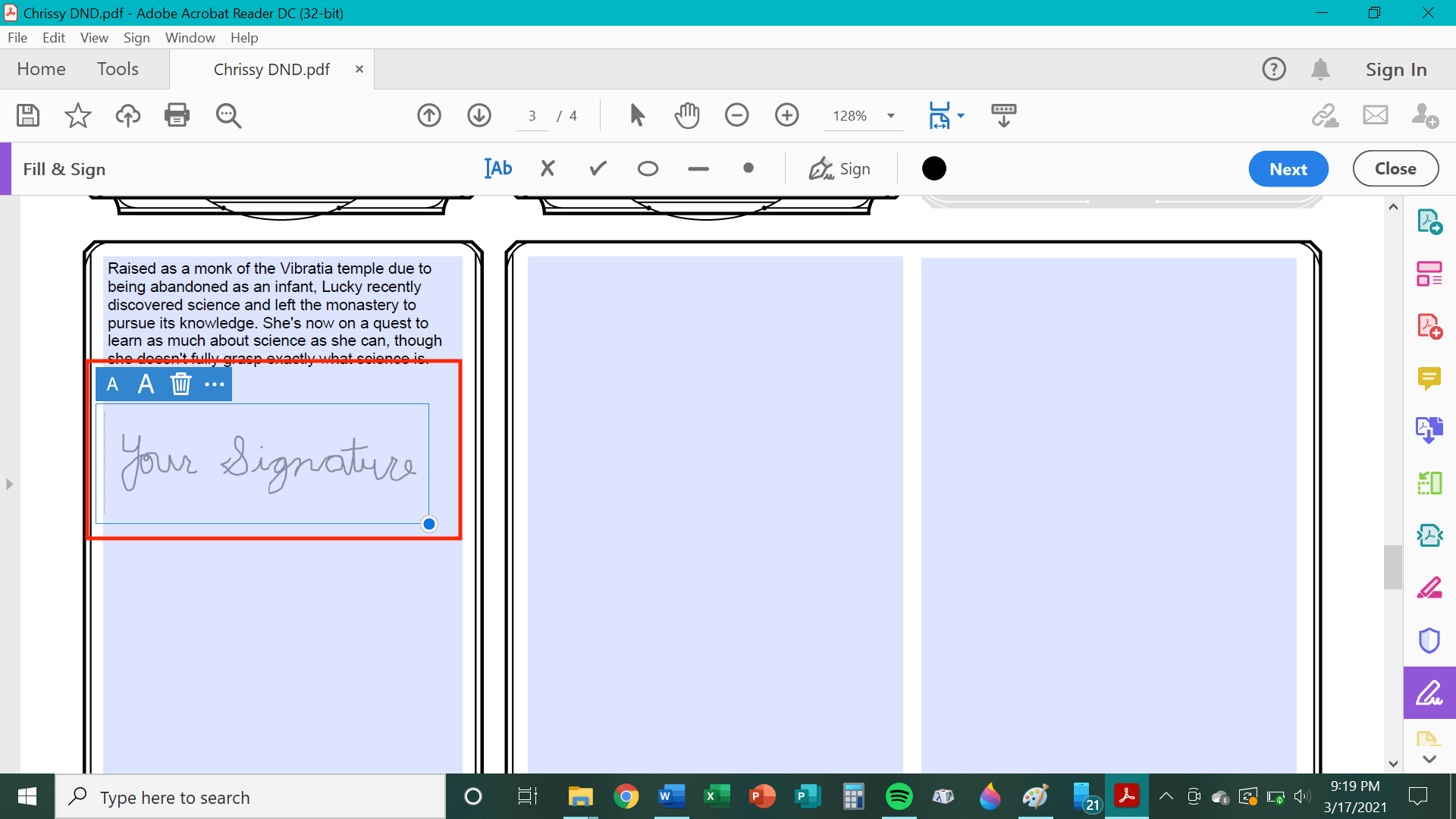Expand more signature options with ellipsis
Screen dimensions: 1456x819
pyautogui.click(x=215, y=384)
